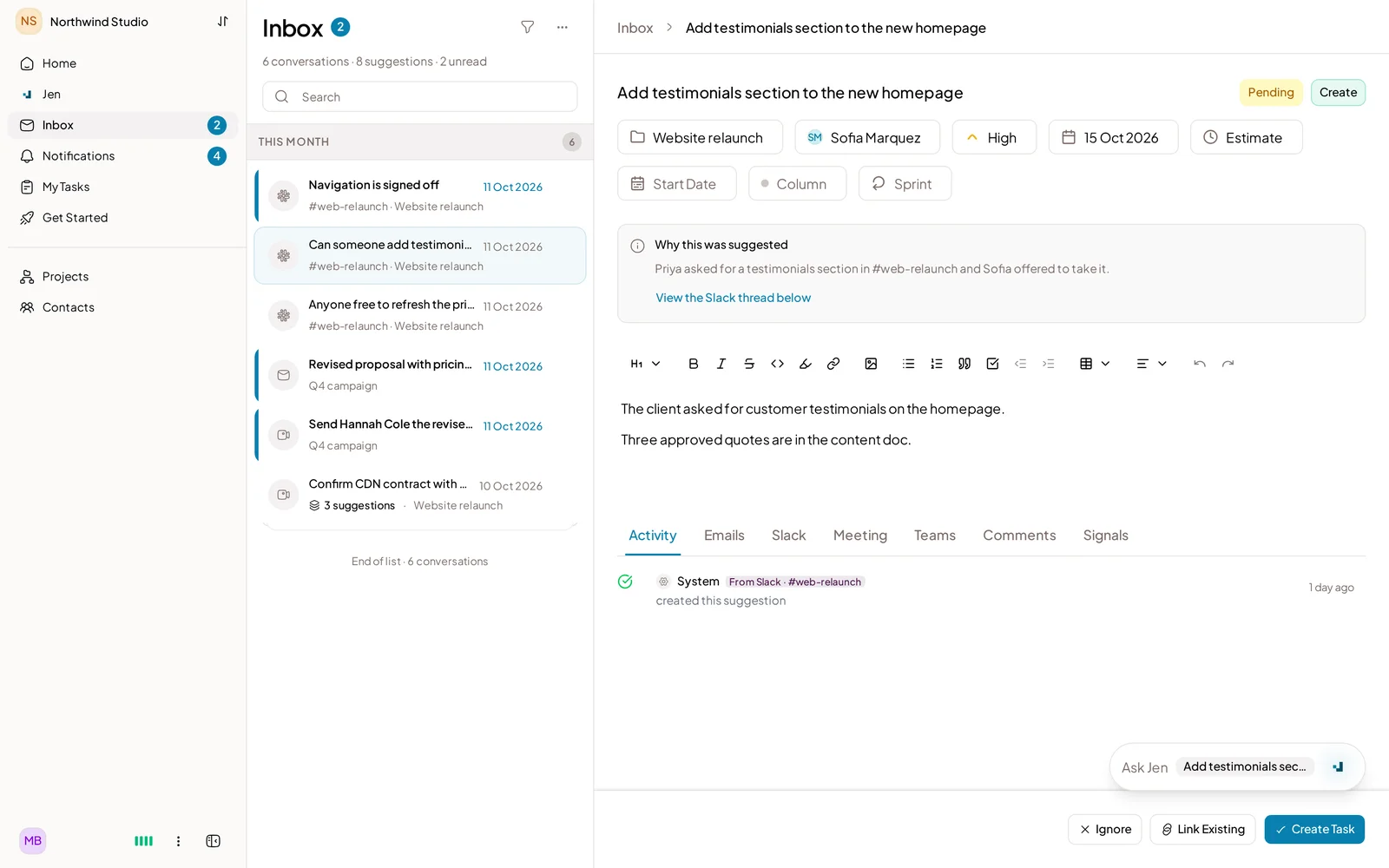The width and height of the screenshot is (1389, 868).
Task: Expand the Northwind Studio workspace switcher
Action: (223, 22)
